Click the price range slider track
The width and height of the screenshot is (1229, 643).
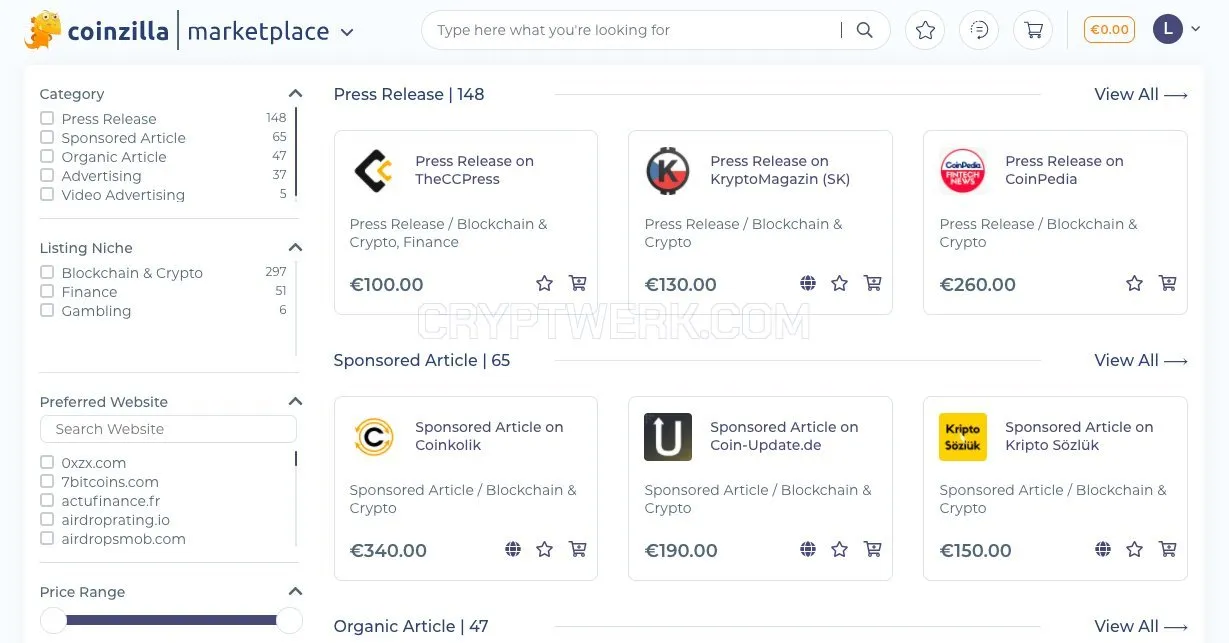pyautogui.click(x=171, y=621)
